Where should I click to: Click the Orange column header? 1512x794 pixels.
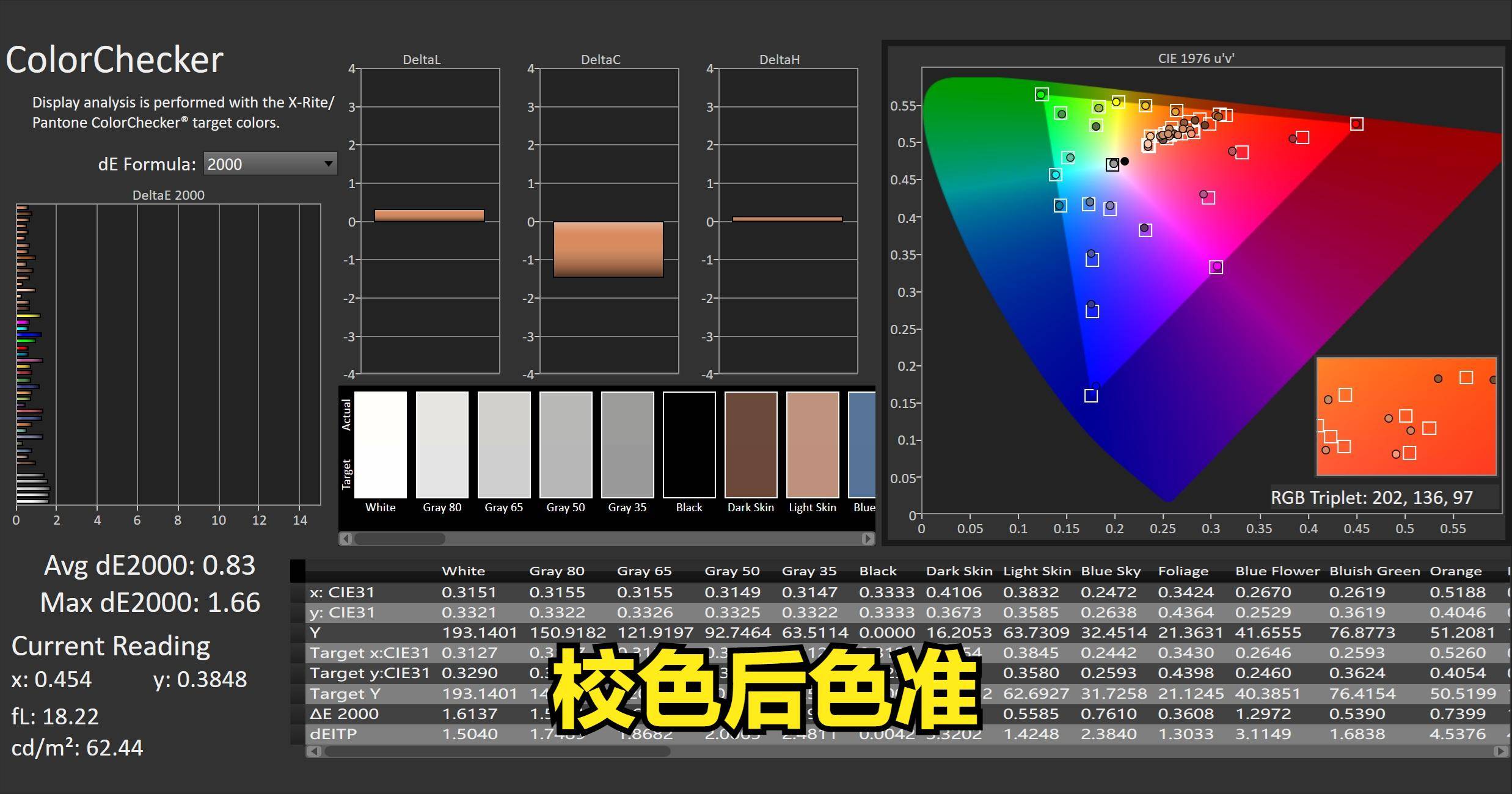click(1455, 571)
